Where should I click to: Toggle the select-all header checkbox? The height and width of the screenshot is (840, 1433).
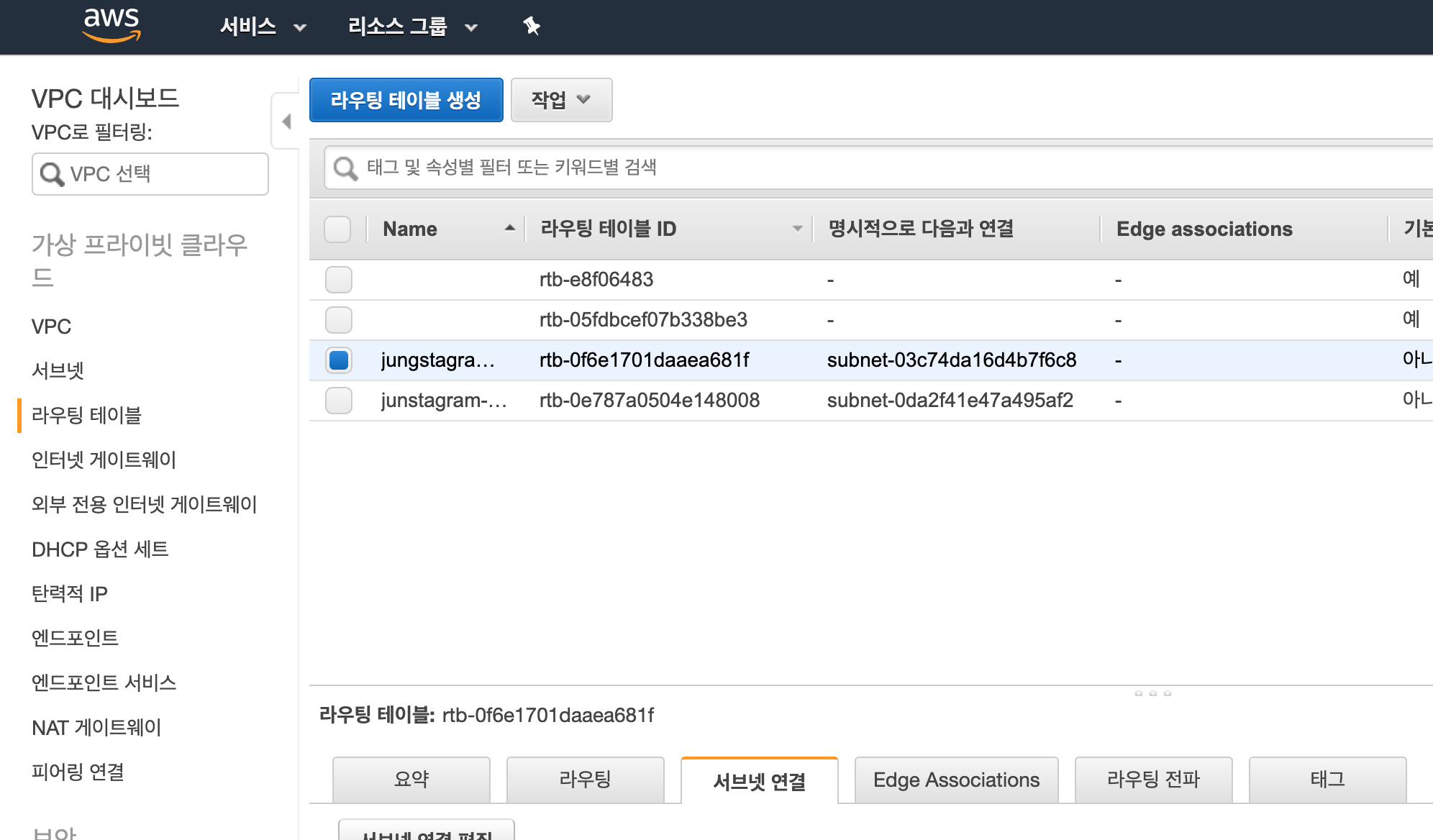click(337, 229)
